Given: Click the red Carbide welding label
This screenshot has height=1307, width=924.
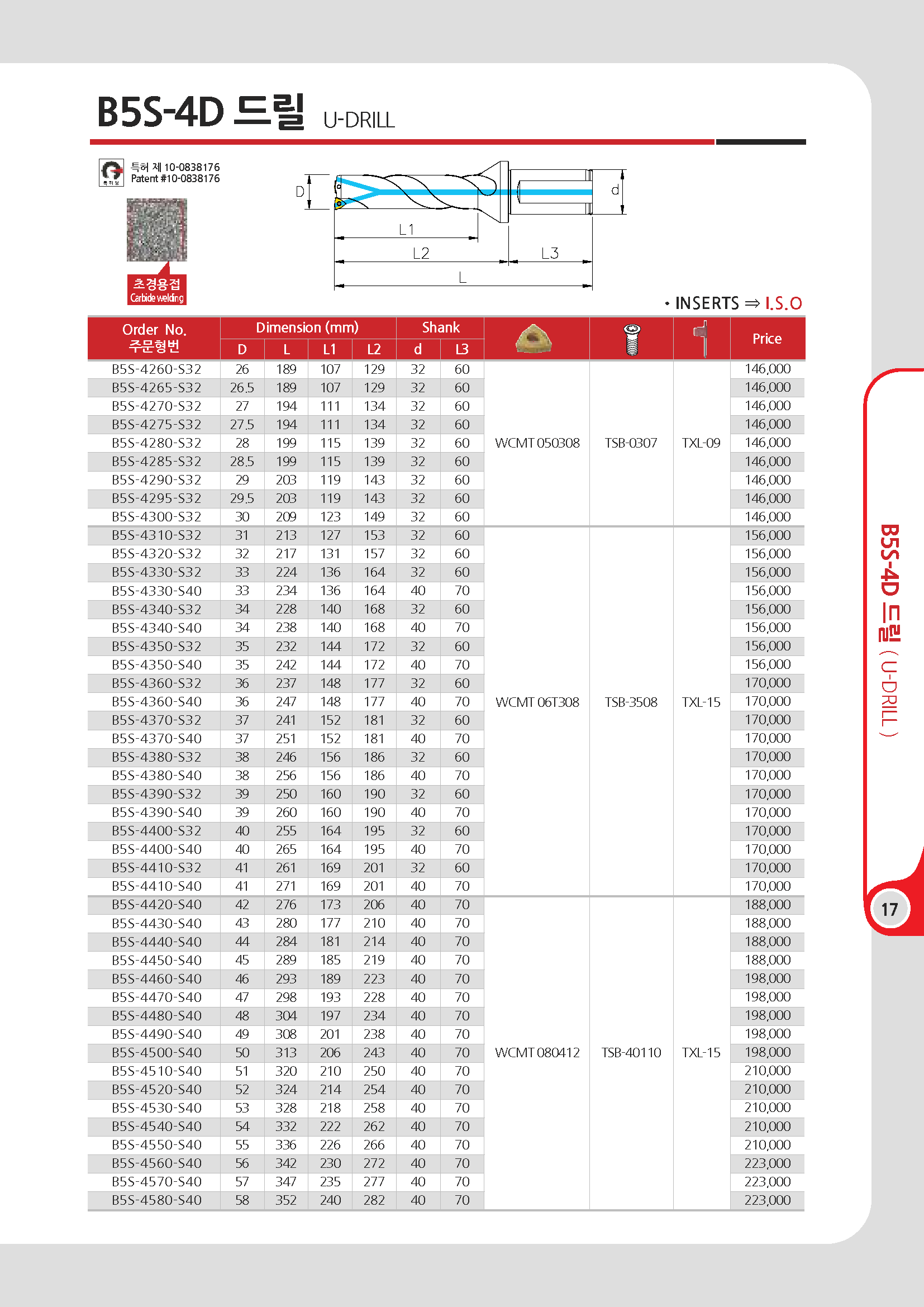Looking at the screenshot, I should (156, 290).
